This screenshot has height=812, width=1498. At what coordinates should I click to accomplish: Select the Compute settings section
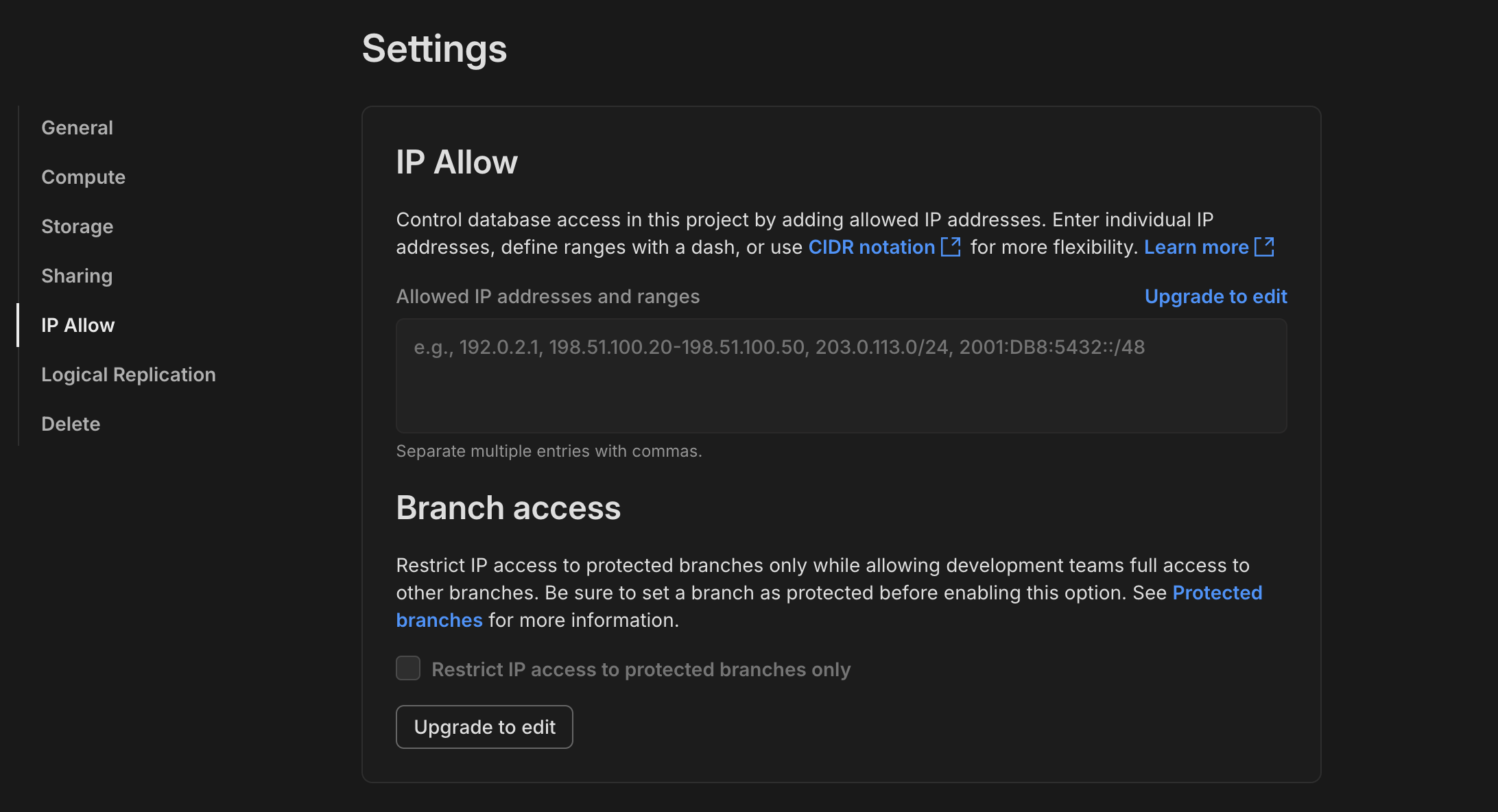(83, 177)
